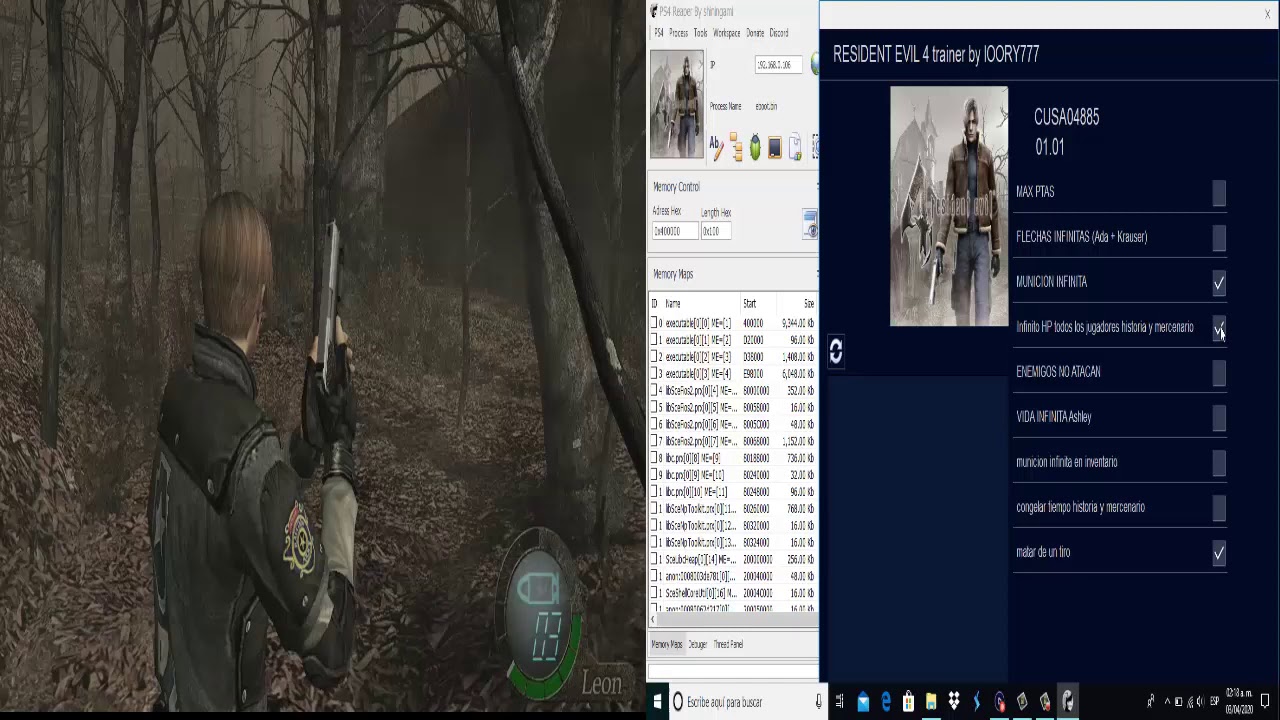
Task: Switch to the Debuger bottom tab
Action: (x=697, y=645)
